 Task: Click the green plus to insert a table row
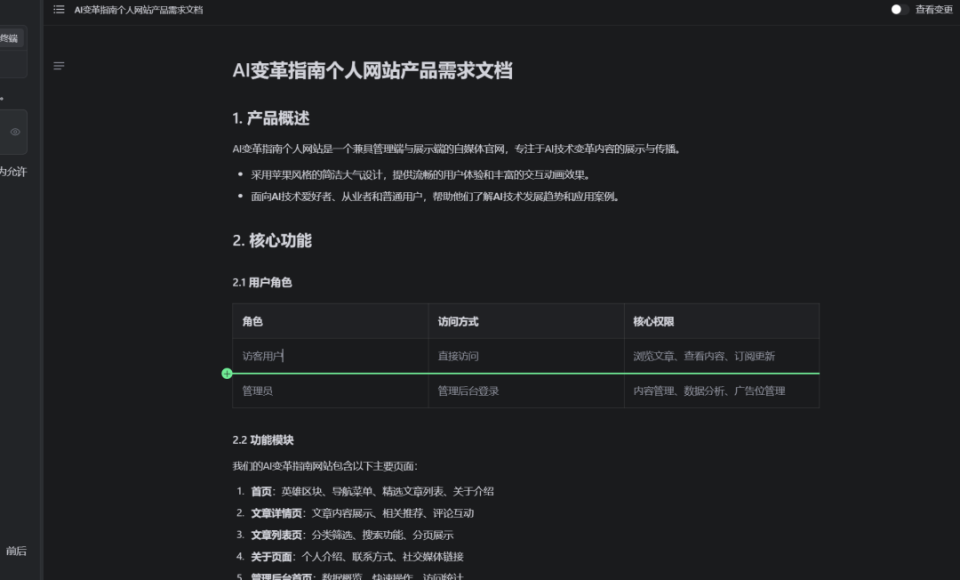(227, 373)
